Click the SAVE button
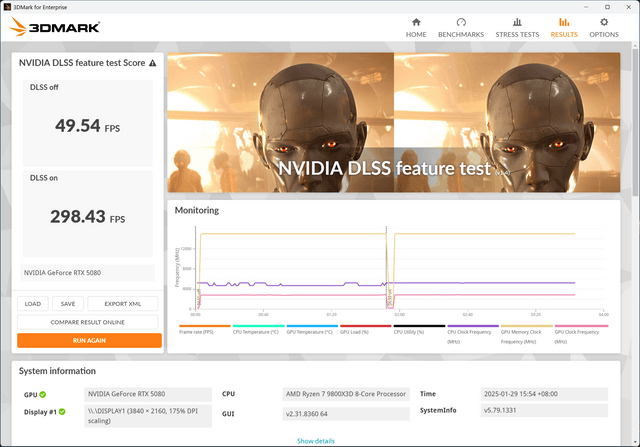The height and width of the screenshot is (447, 640). coord(68,304)
